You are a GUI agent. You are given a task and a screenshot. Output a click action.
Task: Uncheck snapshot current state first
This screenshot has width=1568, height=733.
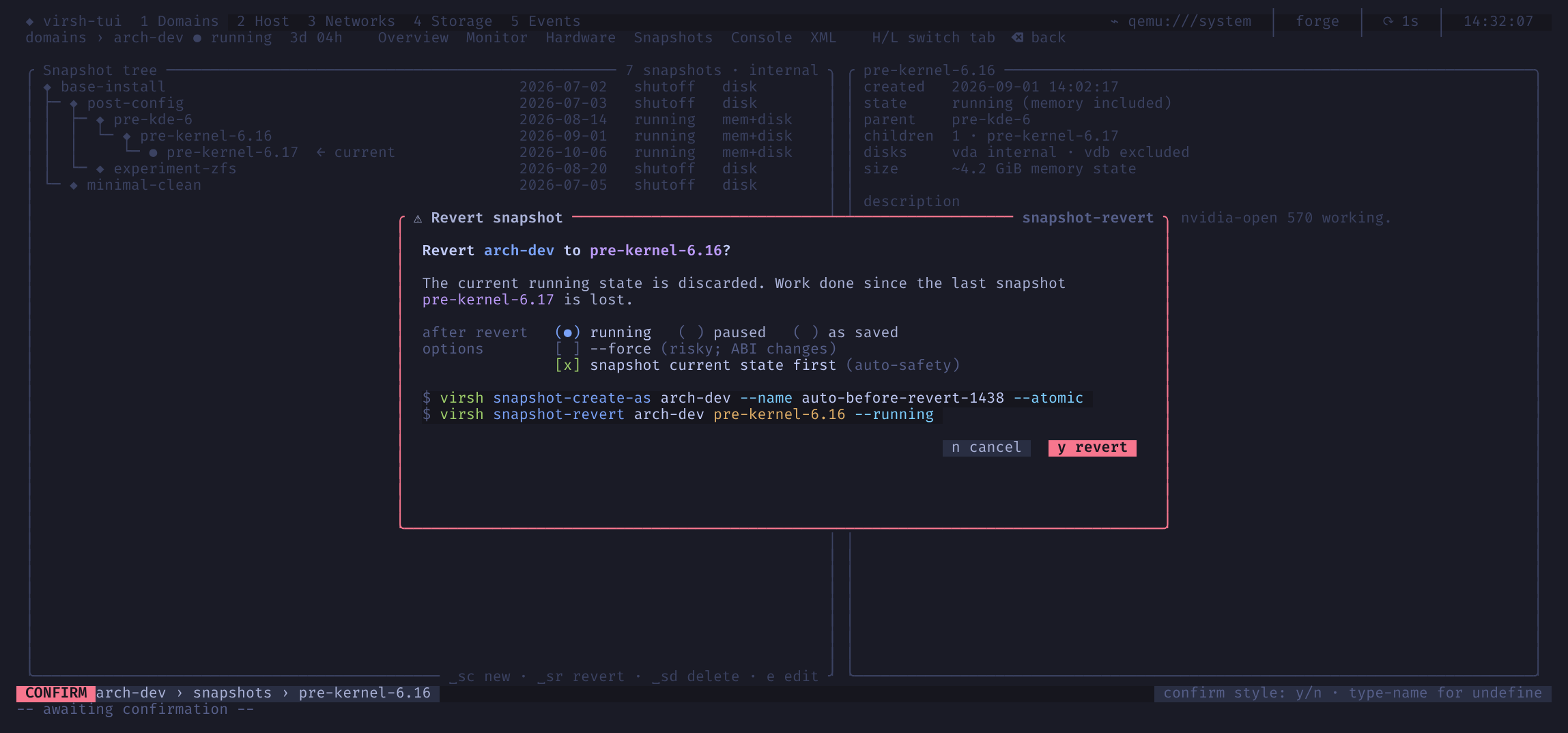[x=567, y=365]
